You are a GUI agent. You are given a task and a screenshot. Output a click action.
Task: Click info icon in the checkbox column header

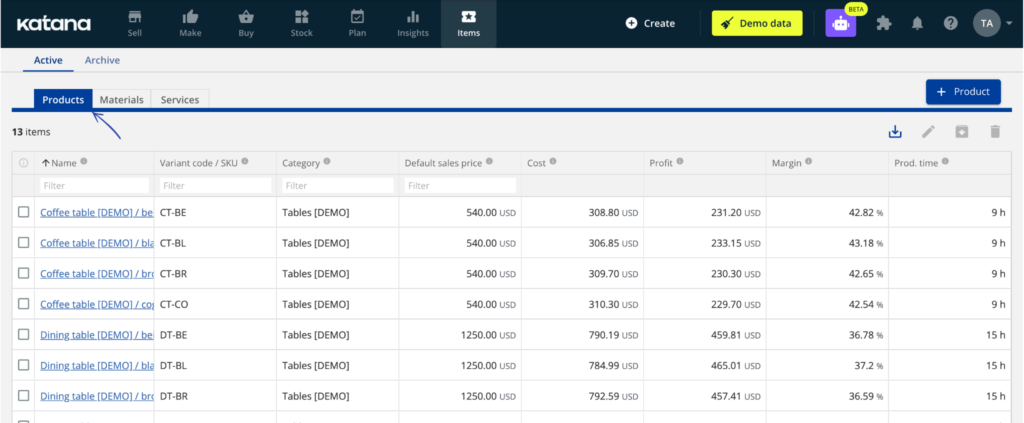(24, 163)
